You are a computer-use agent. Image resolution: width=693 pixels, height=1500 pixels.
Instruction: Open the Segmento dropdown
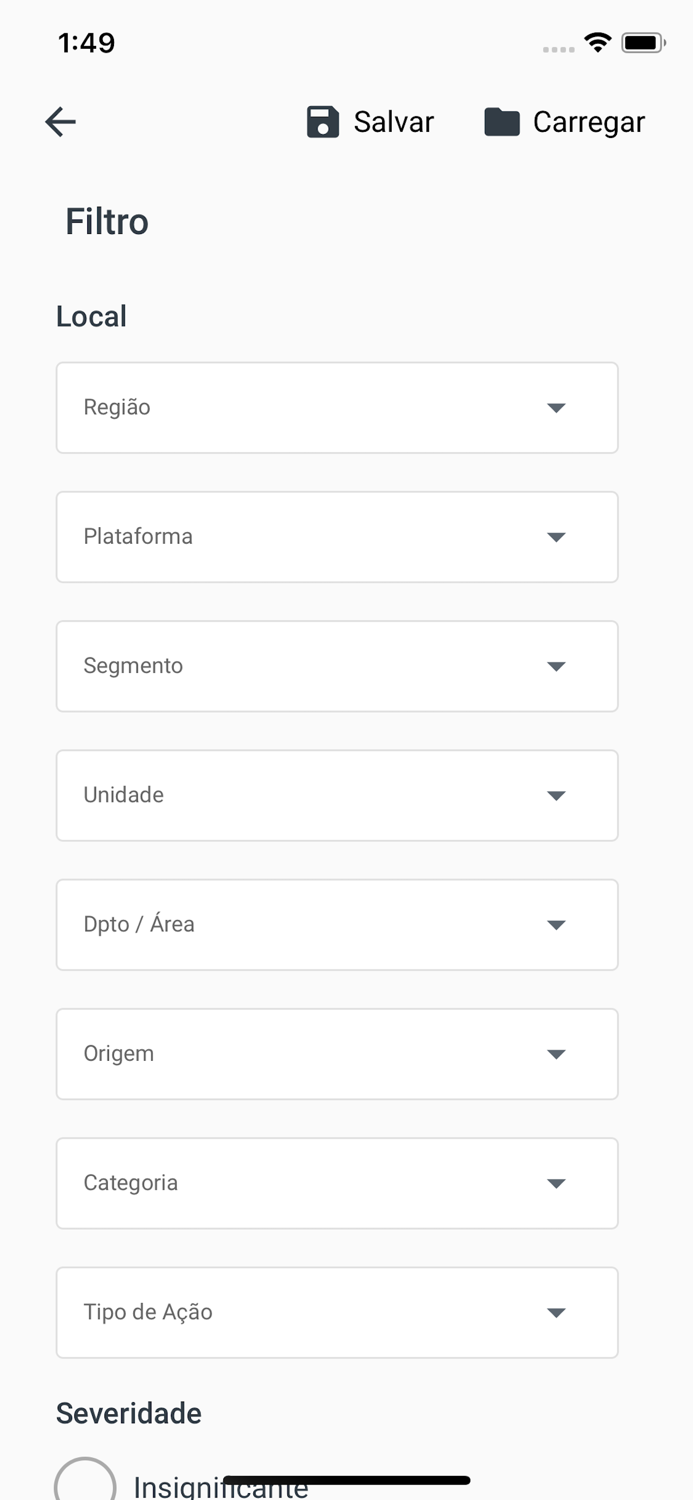(337, 666)
